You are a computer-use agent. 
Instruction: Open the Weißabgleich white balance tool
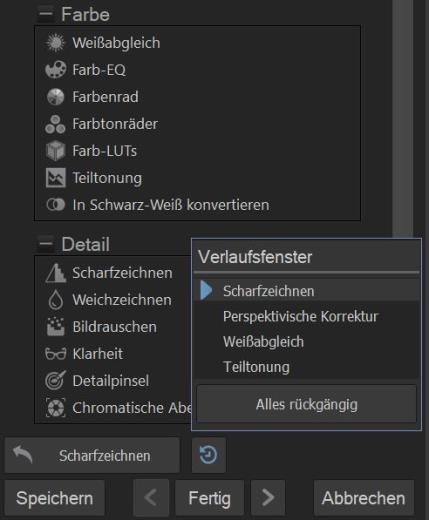103,43
